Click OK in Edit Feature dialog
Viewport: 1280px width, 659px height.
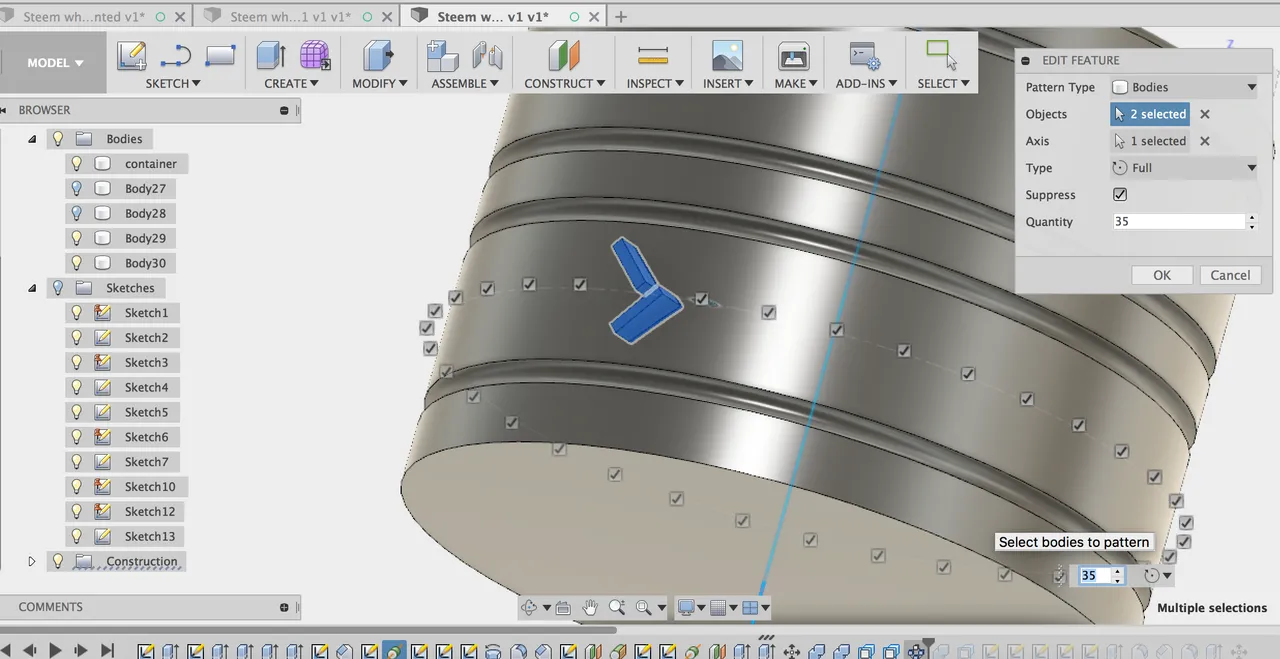coord(1162,275)
